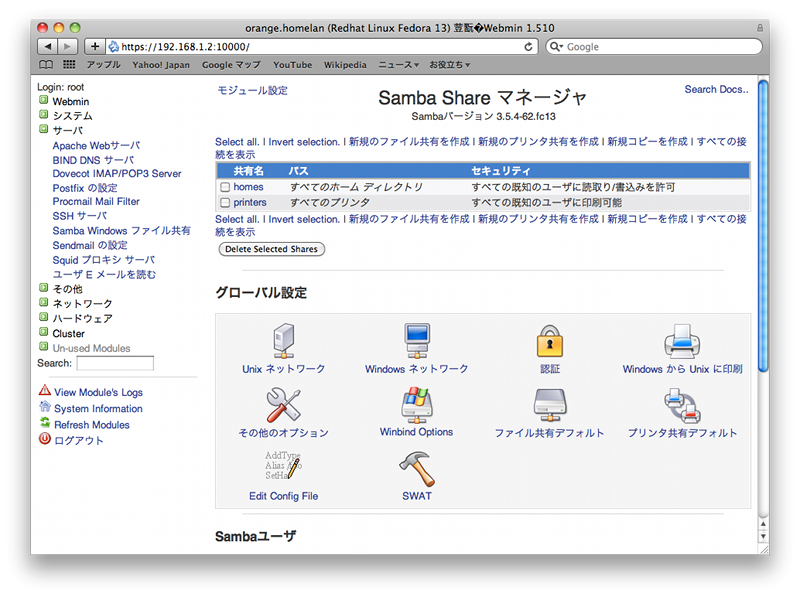Expand the Webmin category in sidebar
This screenshot has height=597, width=800.
(x=44, y=101)
